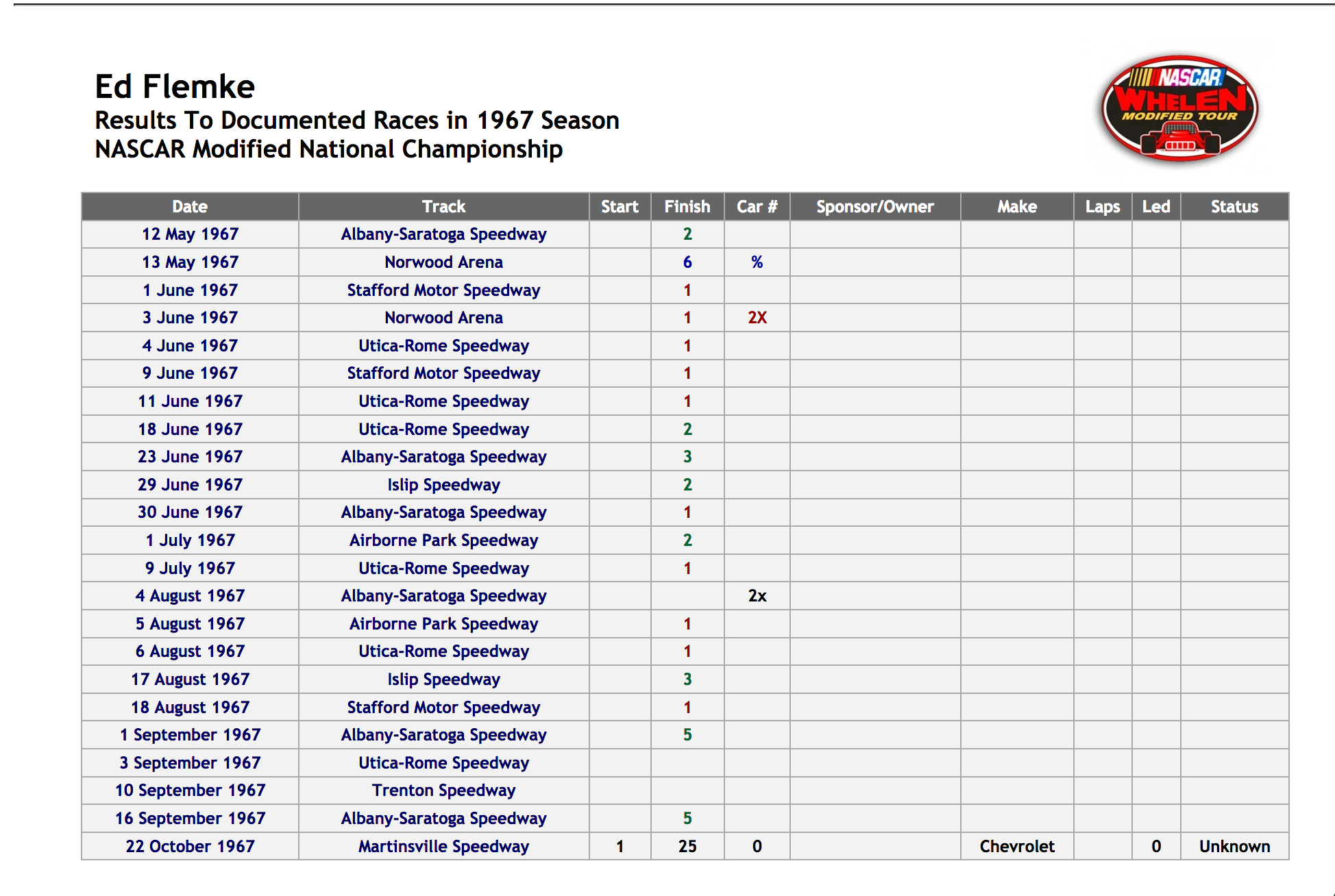
Task: Click the % car number link
Action: 757,262
